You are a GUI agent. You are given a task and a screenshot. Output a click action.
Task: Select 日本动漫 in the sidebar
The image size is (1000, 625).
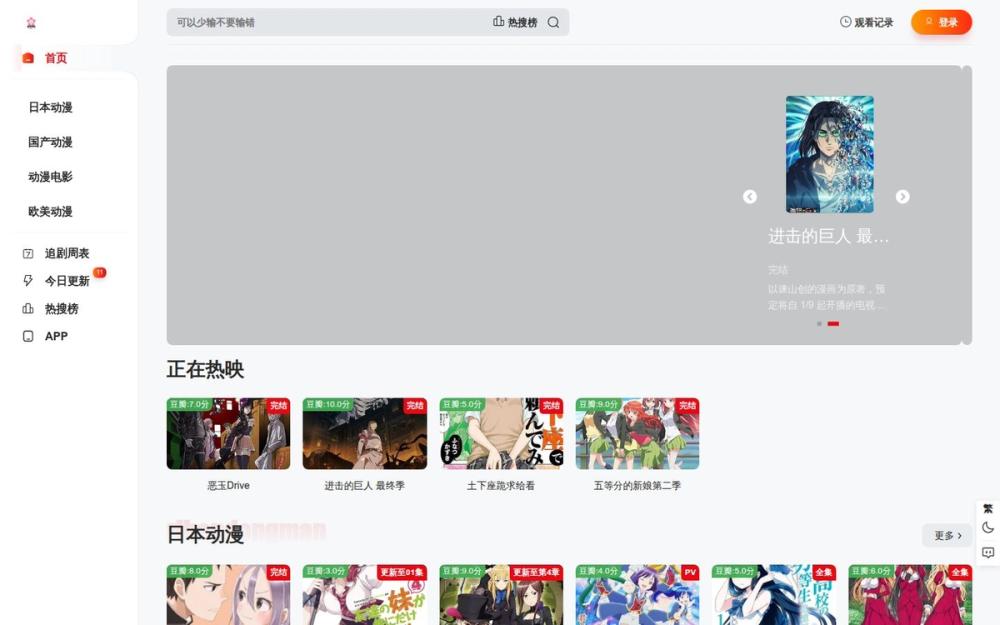pyautogui.click(x=50, y=107)
